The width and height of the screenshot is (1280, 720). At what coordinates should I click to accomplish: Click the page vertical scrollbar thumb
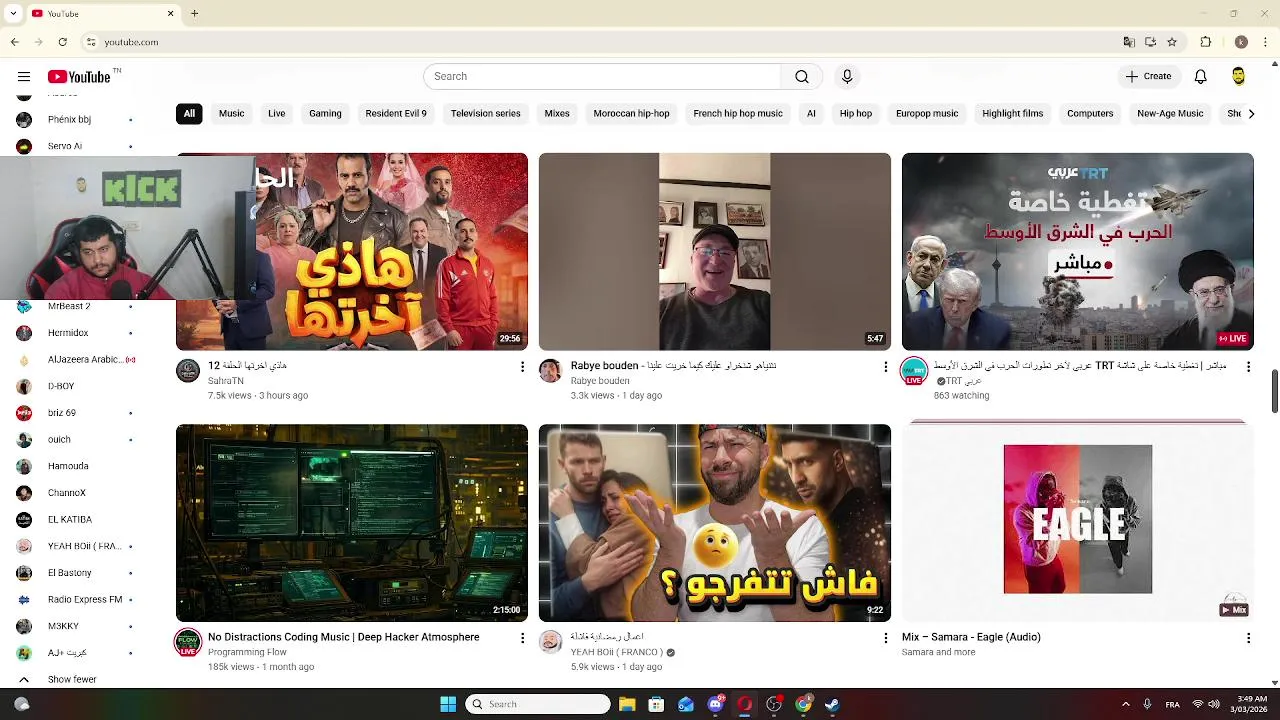click(x=1275, y=390)
